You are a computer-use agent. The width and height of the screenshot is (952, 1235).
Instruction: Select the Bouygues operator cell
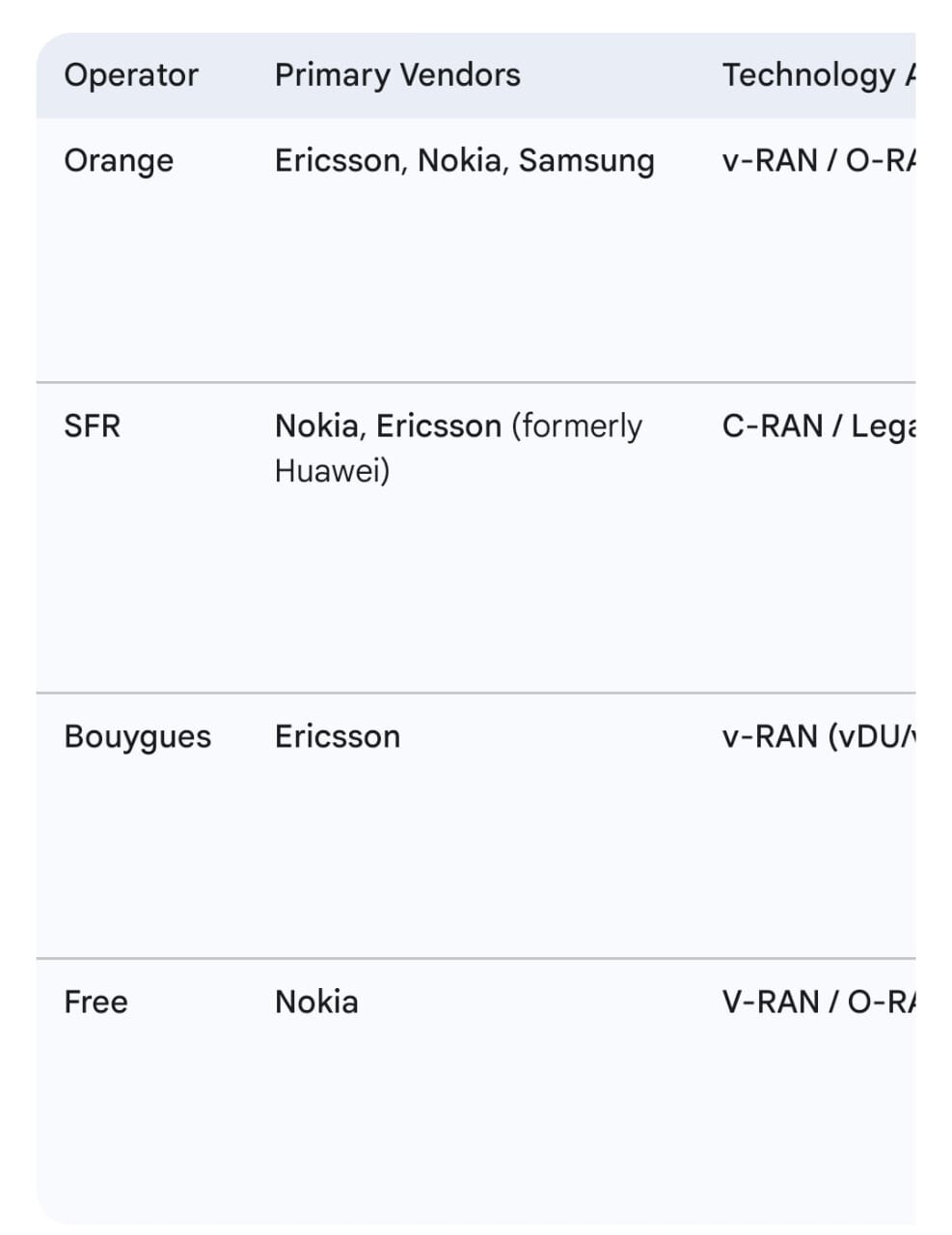pyautogui.click(x=137, y=737)
